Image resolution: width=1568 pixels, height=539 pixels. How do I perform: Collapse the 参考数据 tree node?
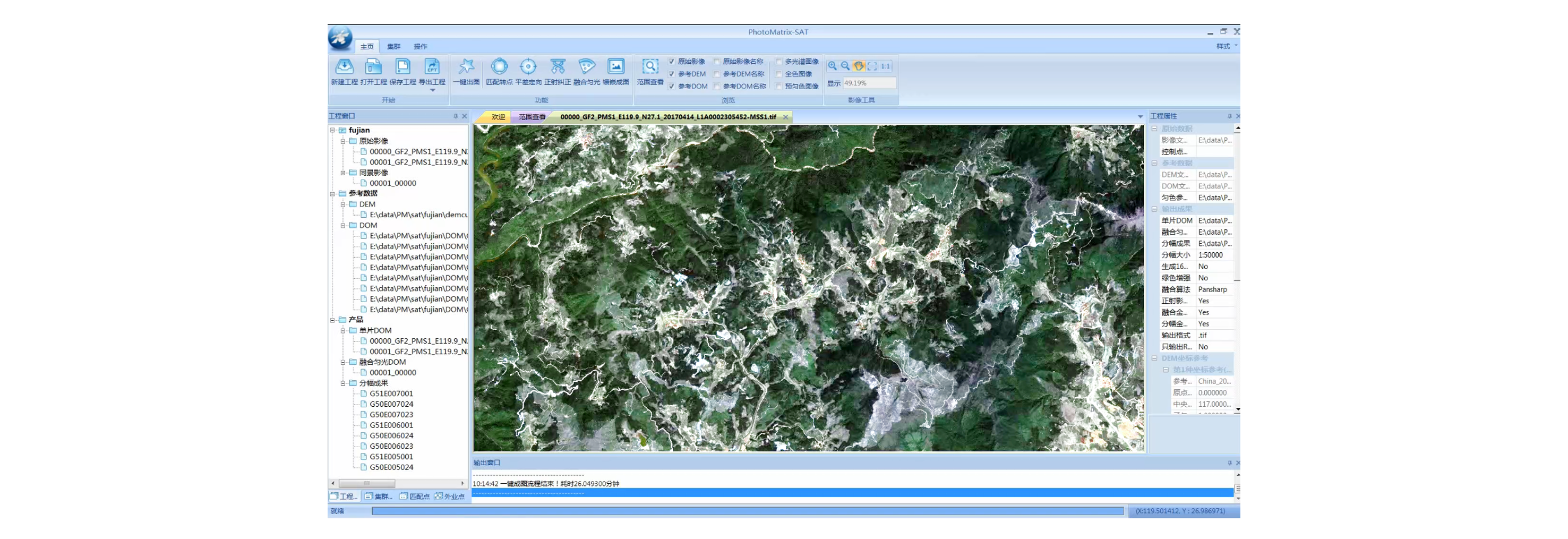(x=333, y=194)
